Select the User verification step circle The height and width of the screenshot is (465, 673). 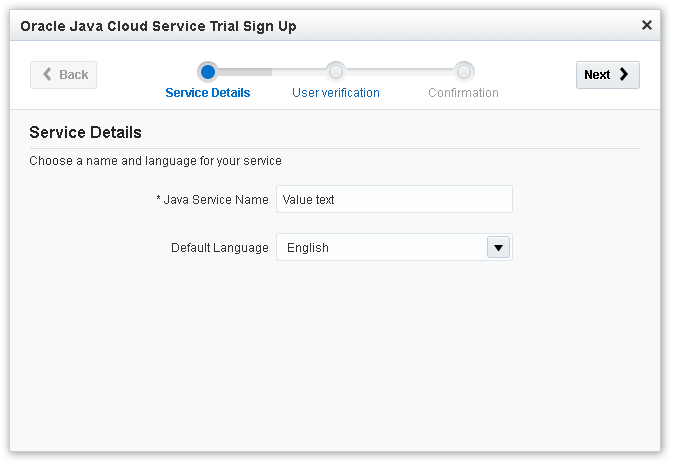click(336, 71)
